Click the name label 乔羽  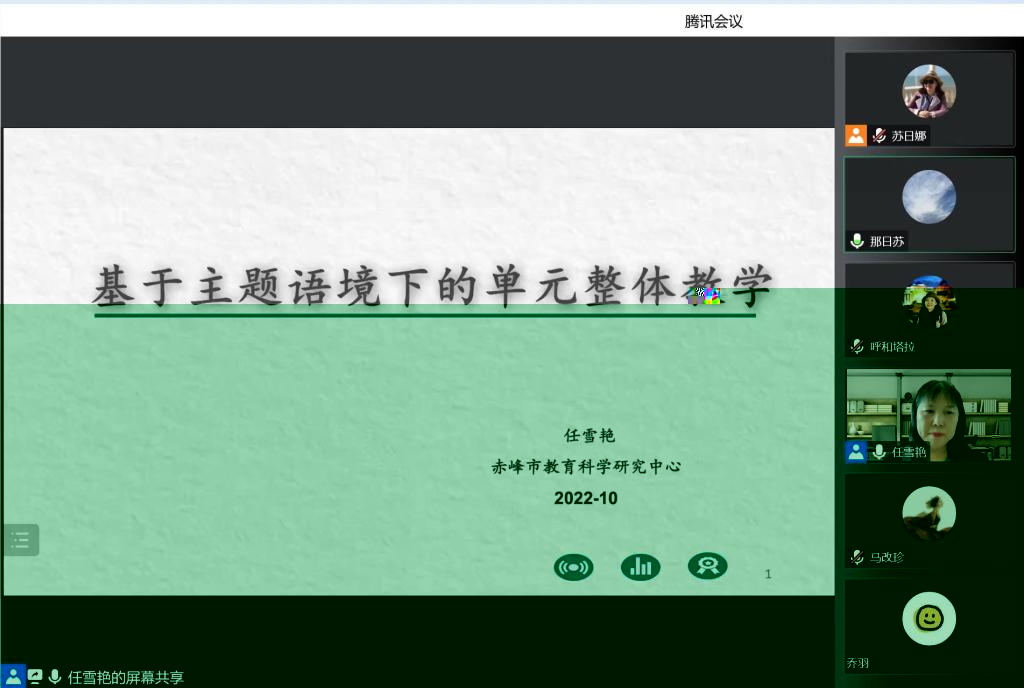tap(857, 663)
